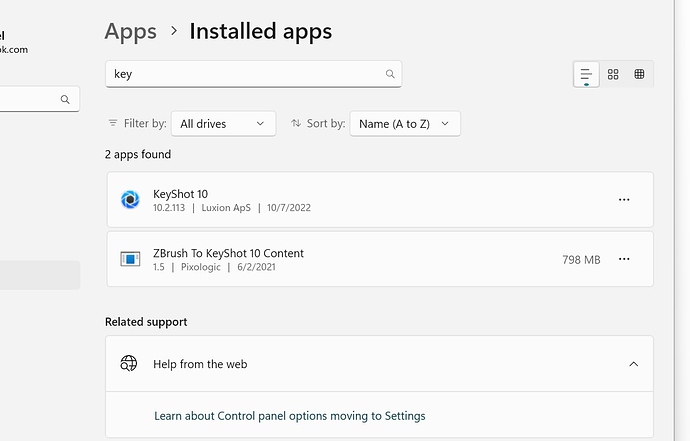Click the ZBrush To KeyShot 10 Content icon

pos(130,259)
